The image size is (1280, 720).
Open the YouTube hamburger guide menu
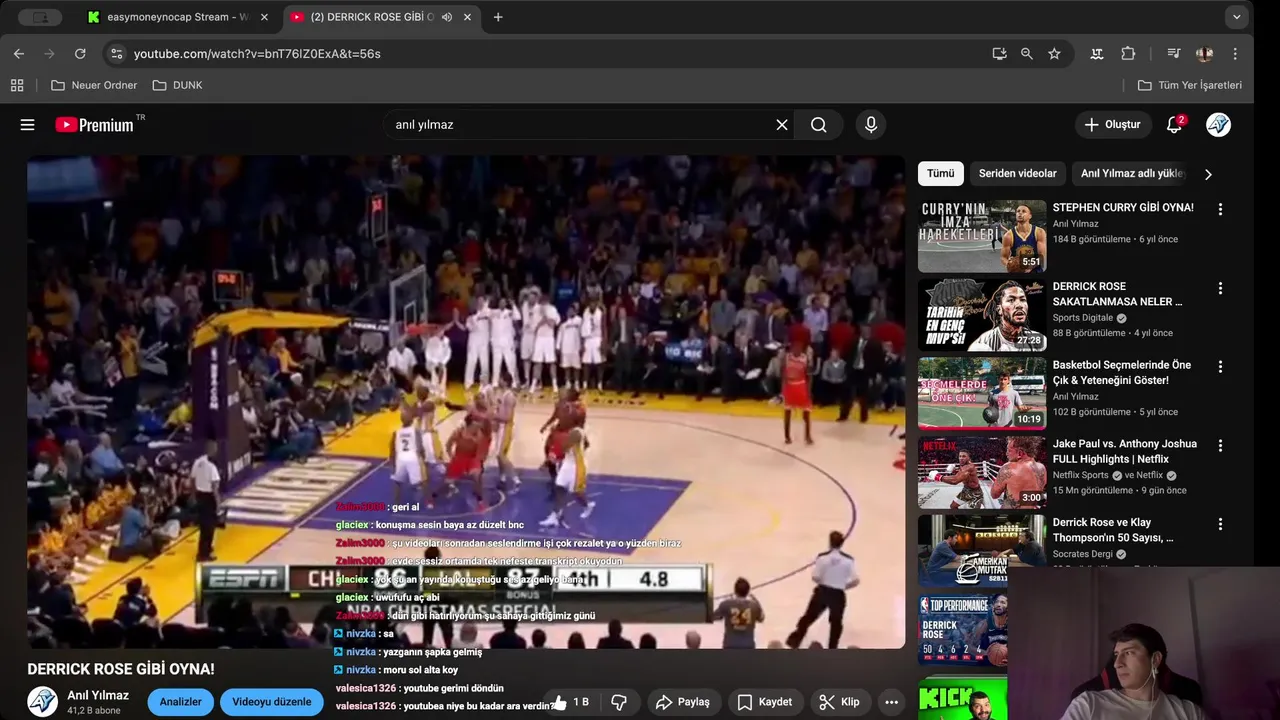(x=27, y=125)
